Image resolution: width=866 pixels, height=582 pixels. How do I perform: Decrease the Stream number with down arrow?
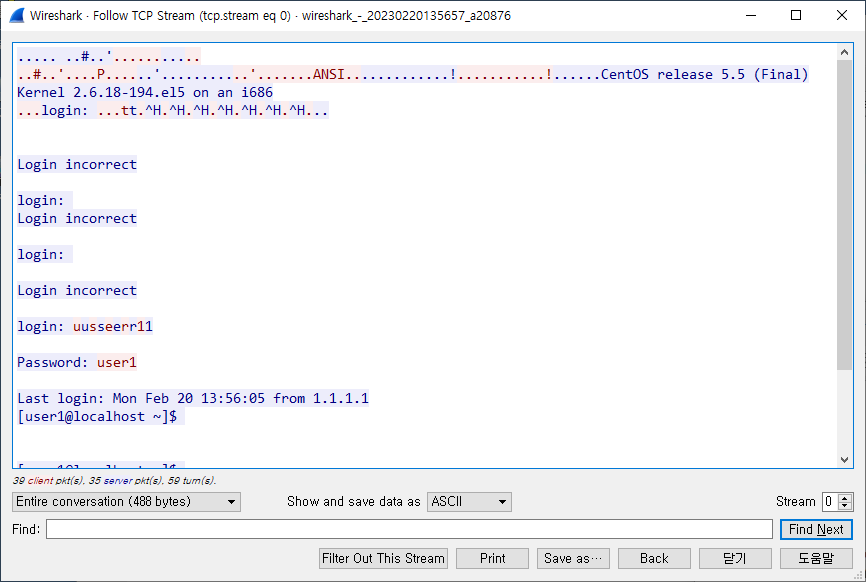tap(844, 506)
